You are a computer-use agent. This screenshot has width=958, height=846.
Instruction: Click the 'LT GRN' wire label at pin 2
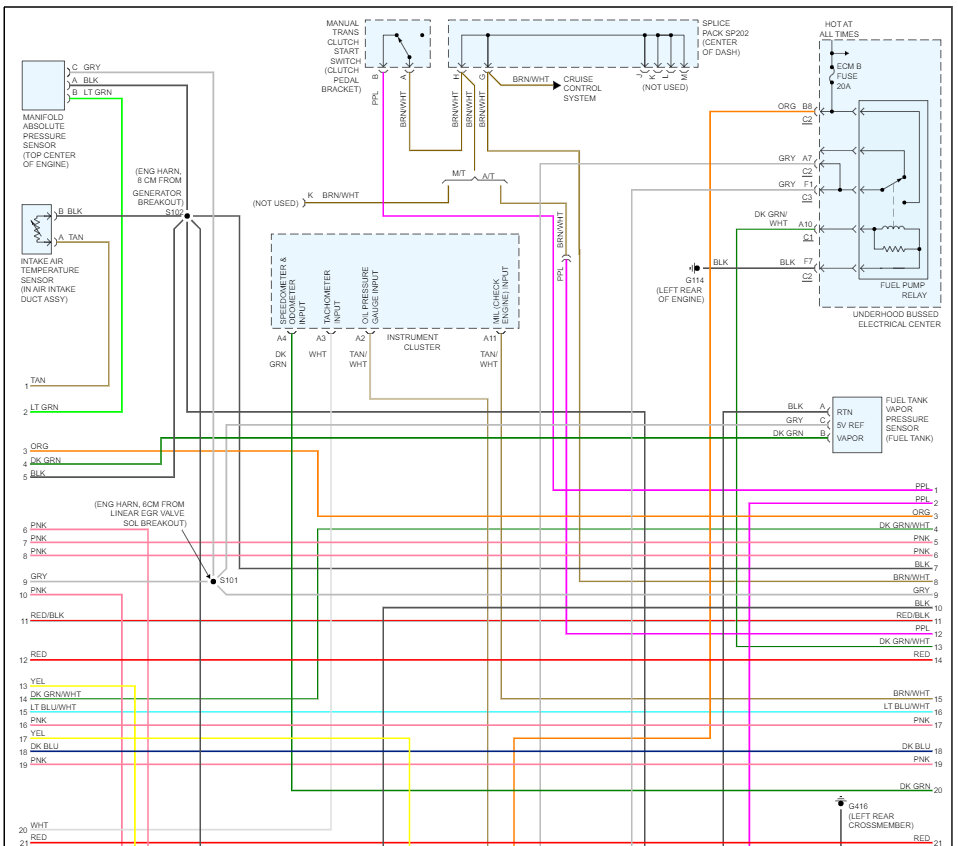(44, 407)
